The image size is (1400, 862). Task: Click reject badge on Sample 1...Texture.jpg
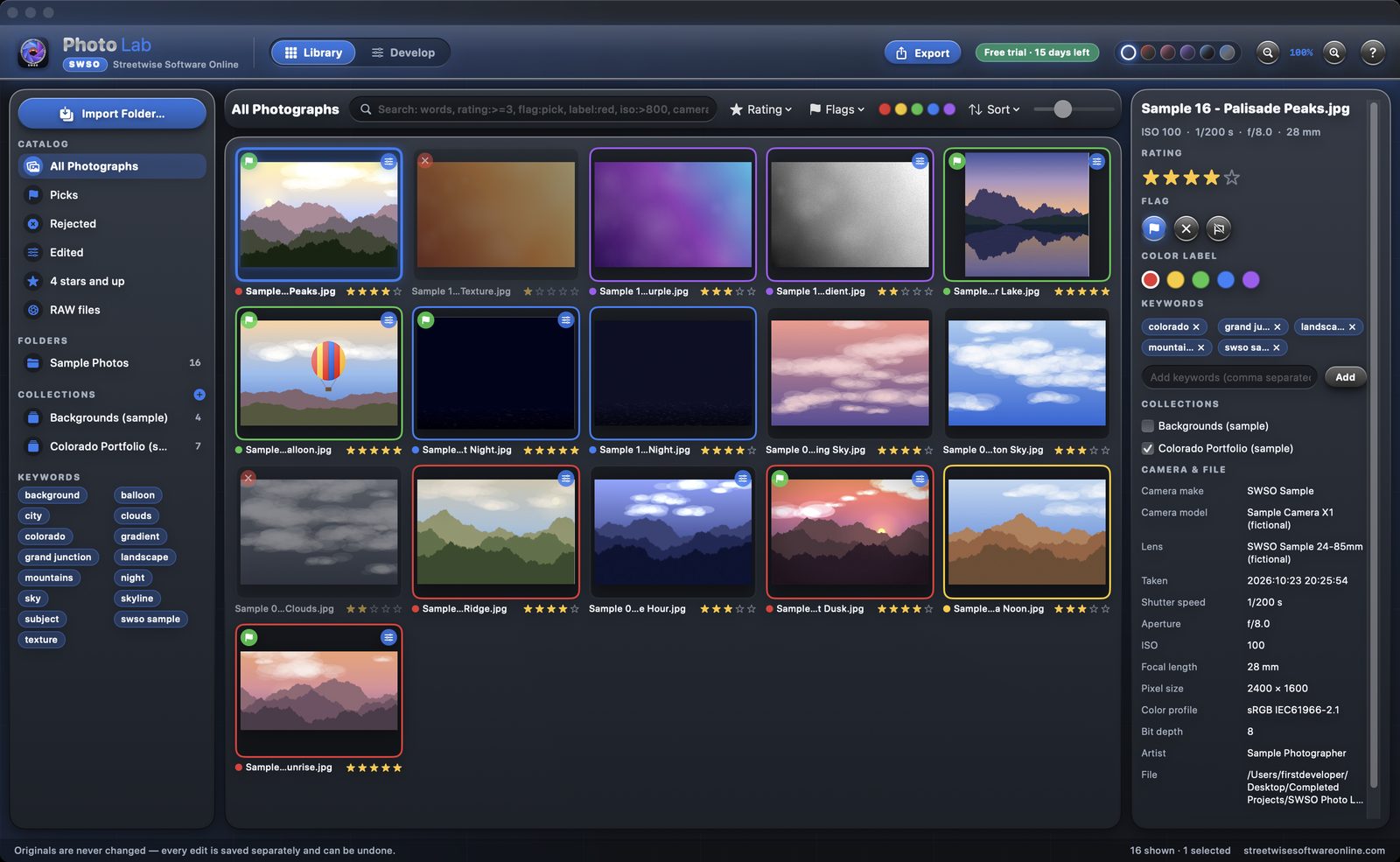tap(425, 161)
